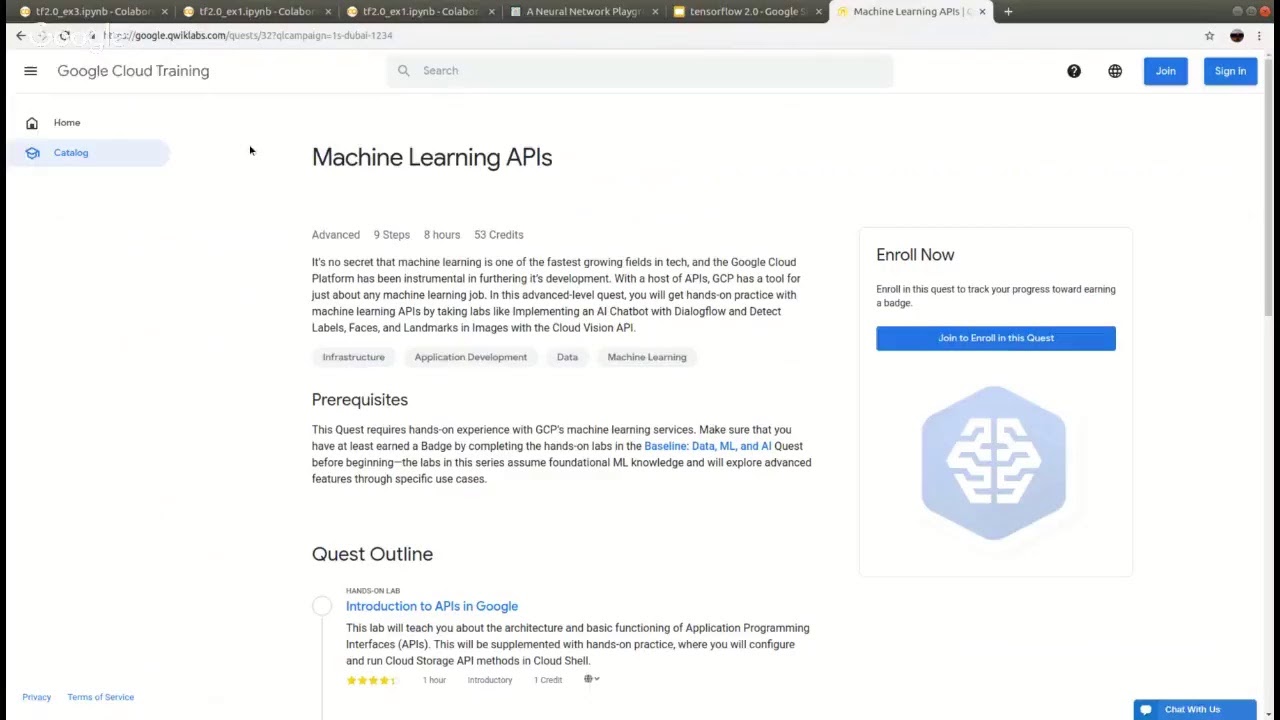Image resolution: width=1280 pixels, height=720 pixels.
Task: Open the language globe icon
Action: pyautogui.click(x=1115, y=71)
